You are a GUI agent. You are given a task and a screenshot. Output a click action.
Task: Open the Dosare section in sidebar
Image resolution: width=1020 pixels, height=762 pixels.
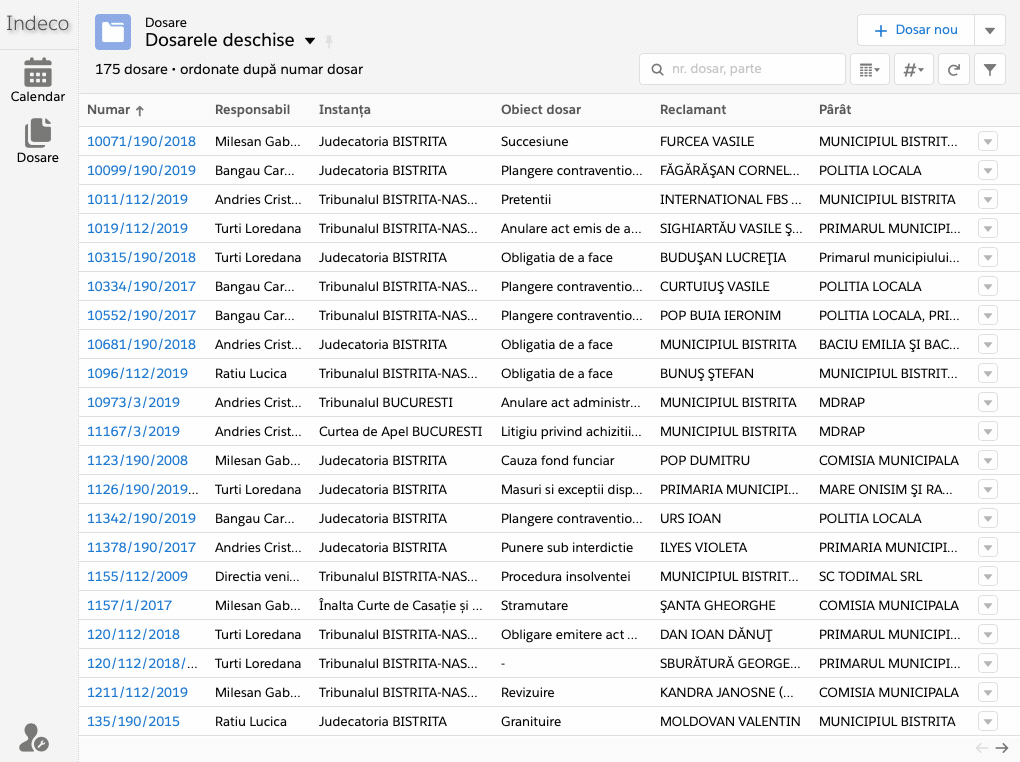(38, 141)
